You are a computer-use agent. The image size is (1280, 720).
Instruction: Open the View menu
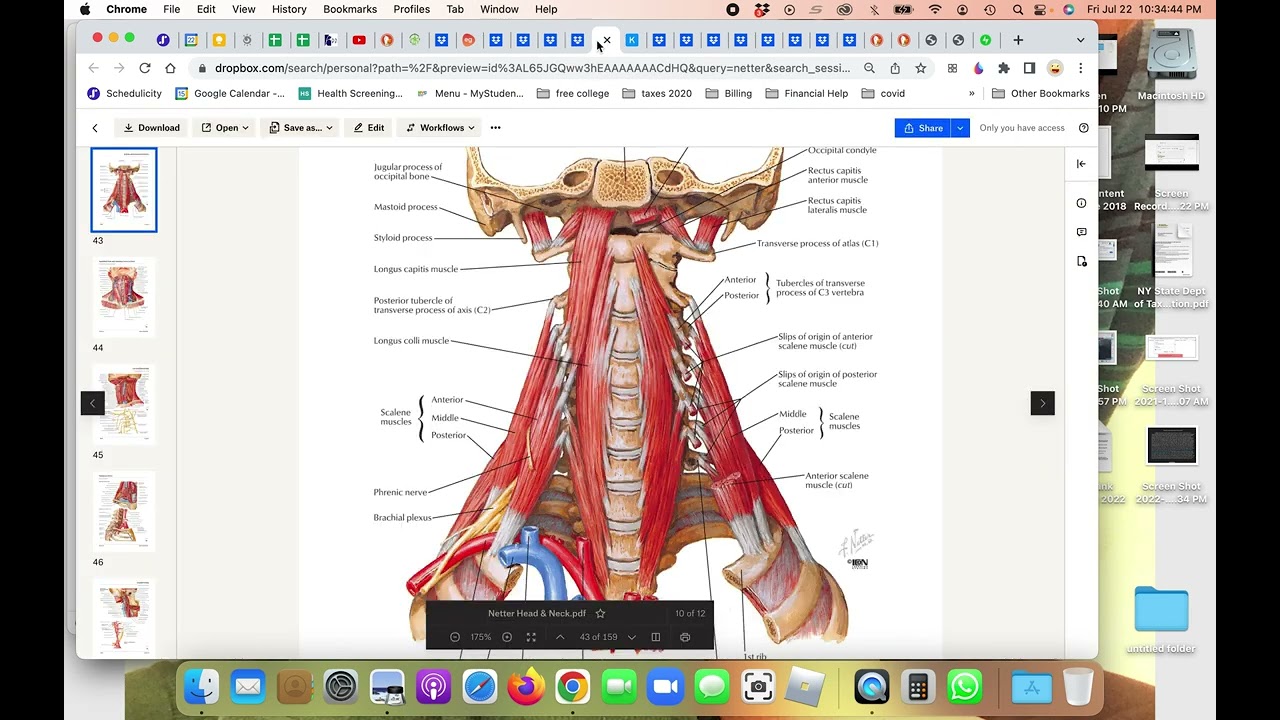pos(243,9)
